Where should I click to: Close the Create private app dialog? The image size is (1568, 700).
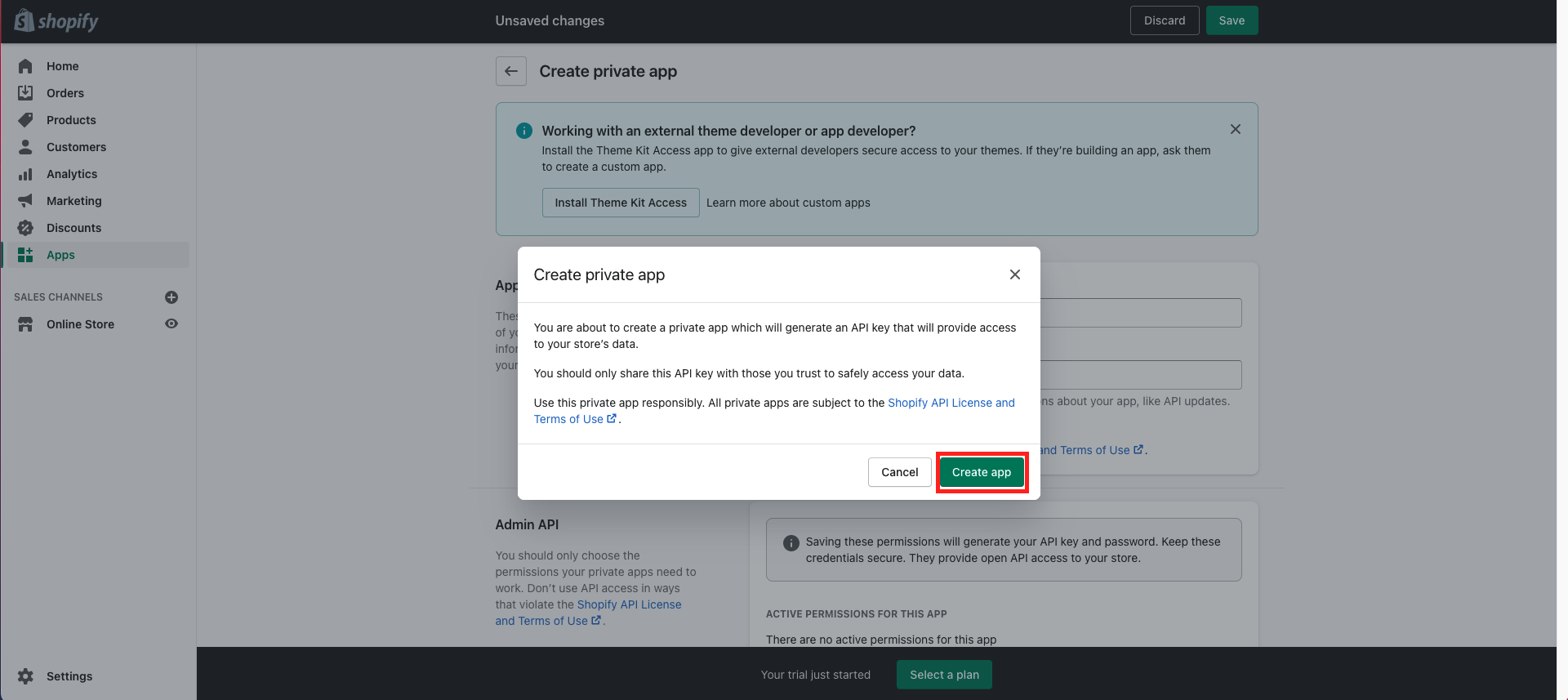[x=1015, y=274]
